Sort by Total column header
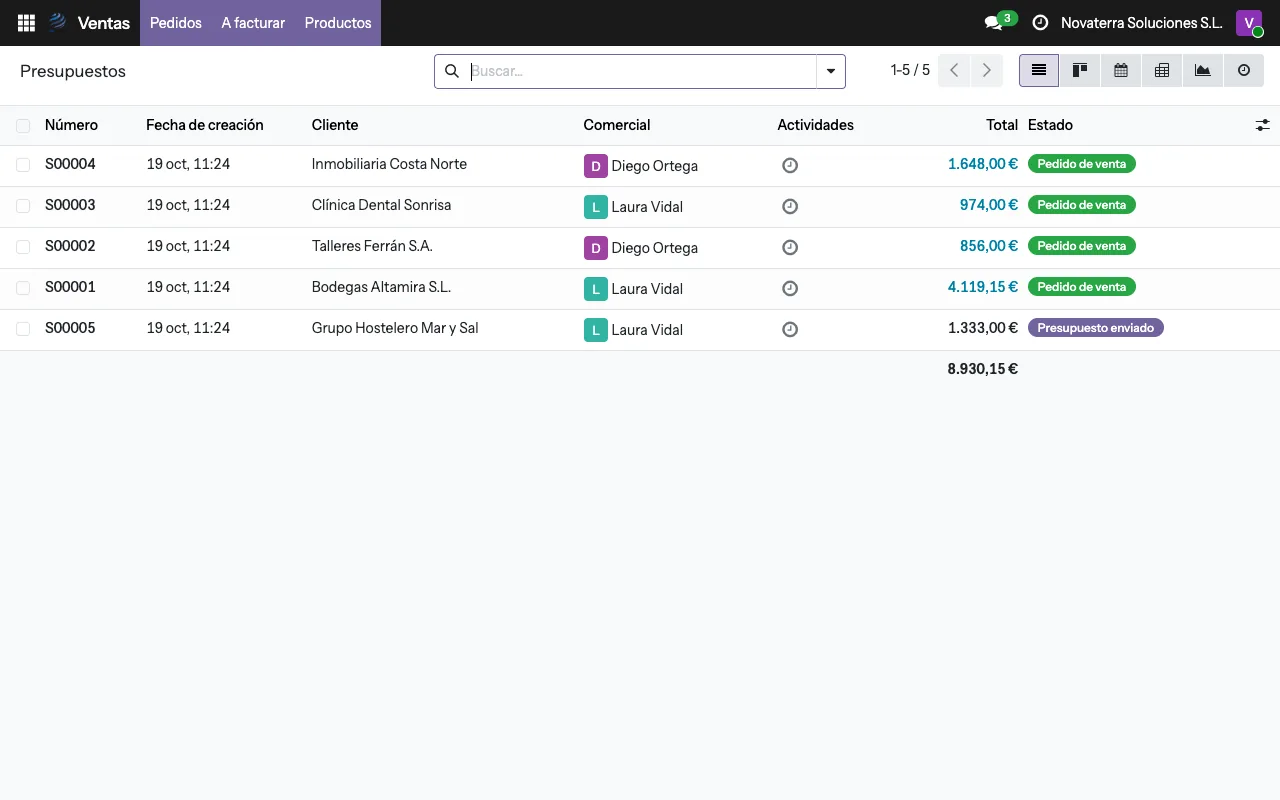 (1002, 125)
